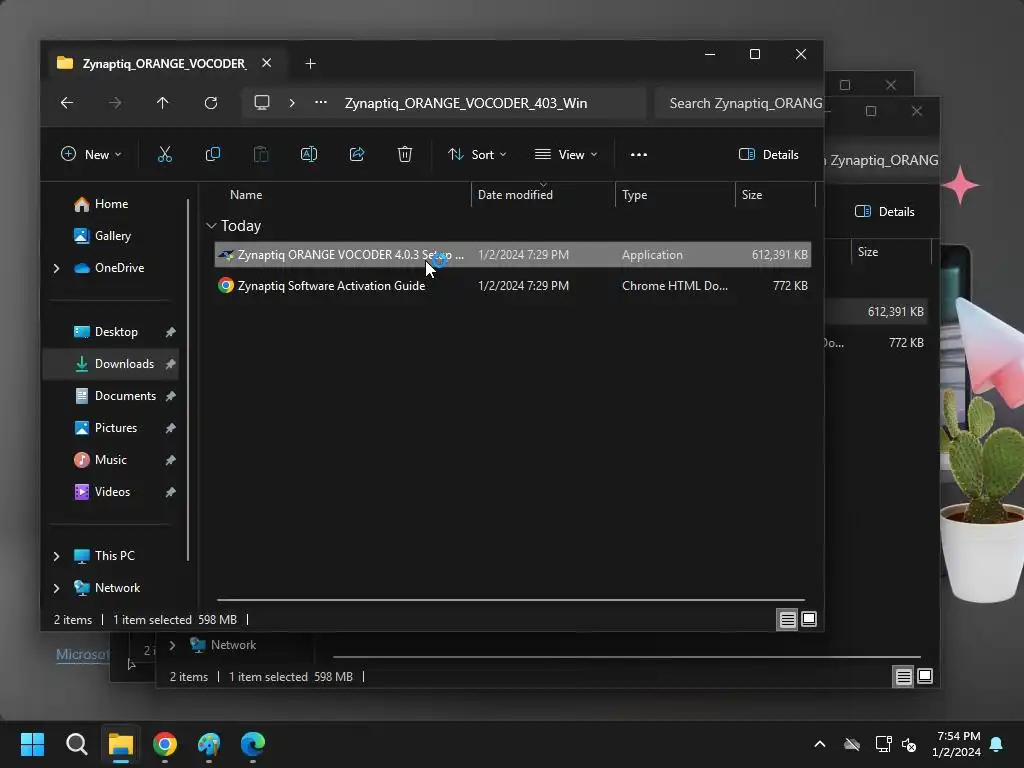Open the New dropdown menu
Viewport: 1024px width, 768px height.
click(91, 155)
